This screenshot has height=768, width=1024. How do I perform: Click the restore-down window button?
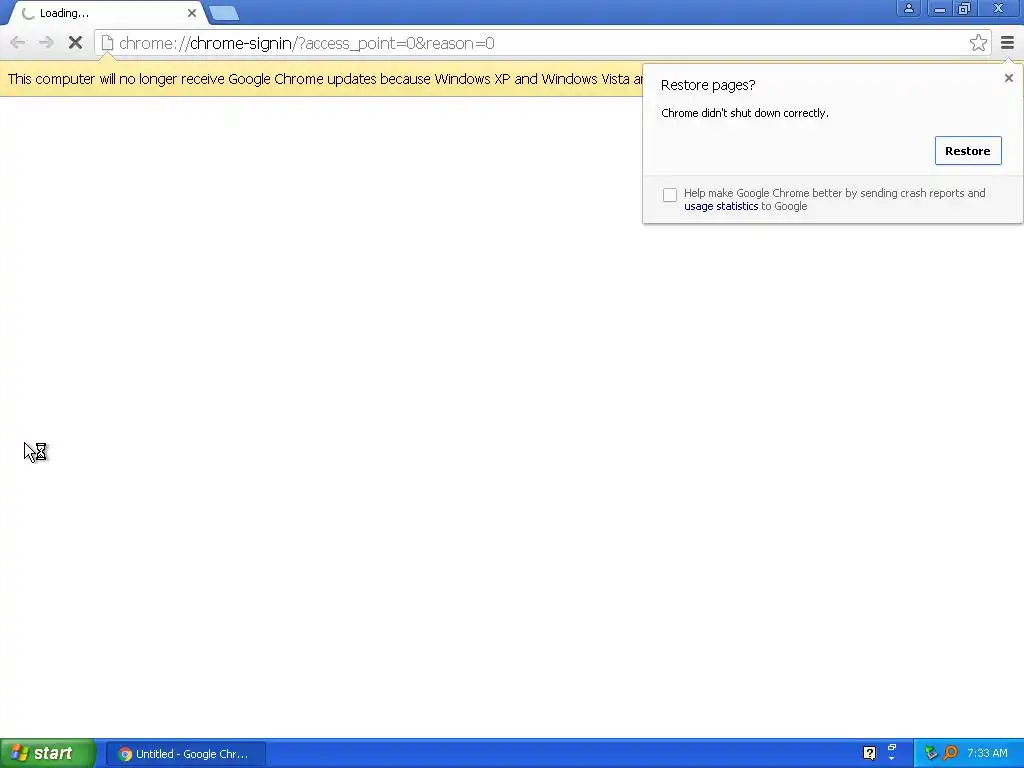click(964, 8)
